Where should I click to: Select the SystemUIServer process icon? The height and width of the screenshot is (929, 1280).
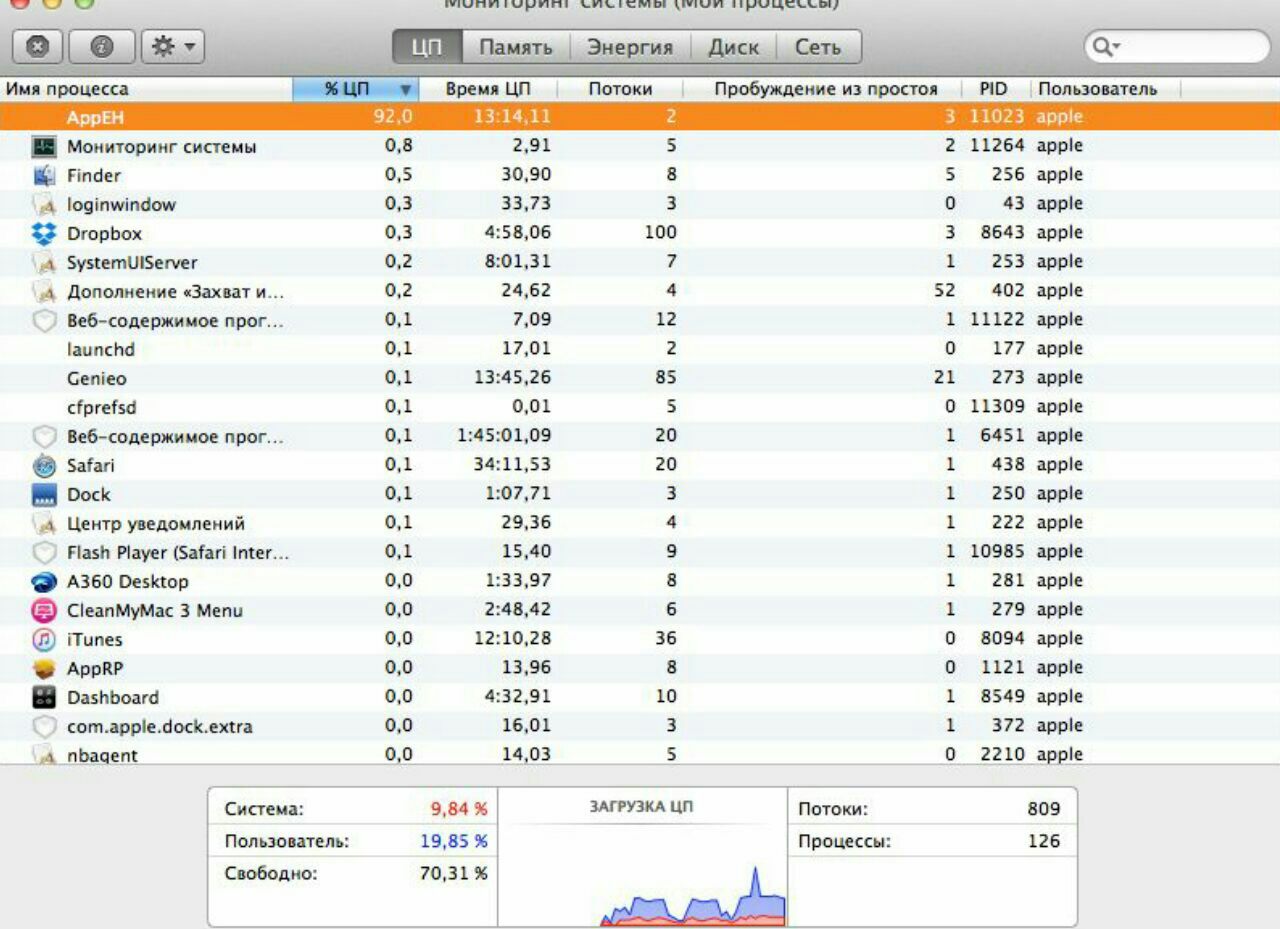tap(44, 263)
